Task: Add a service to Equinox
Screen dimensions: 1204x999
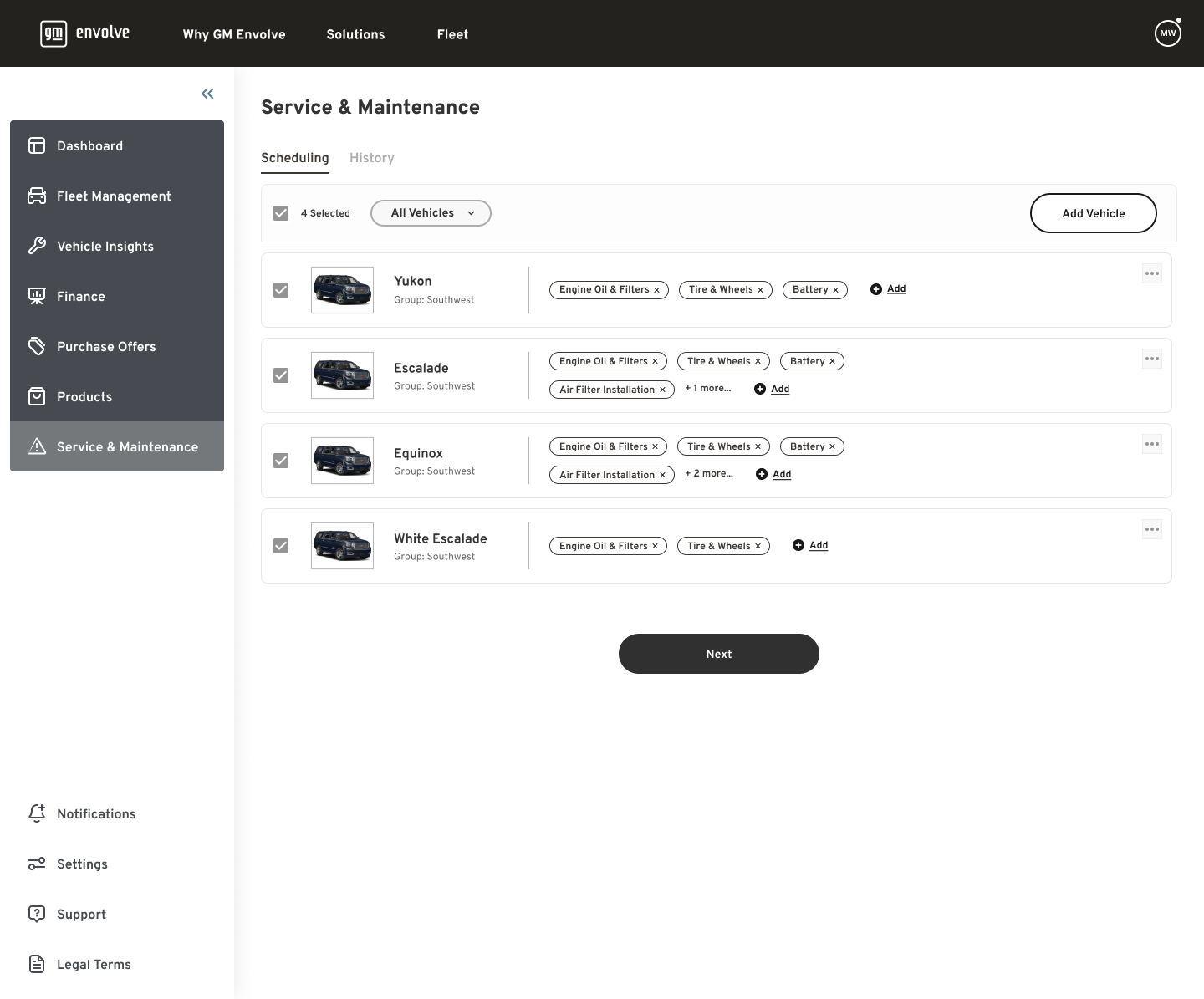Action: 773,474
